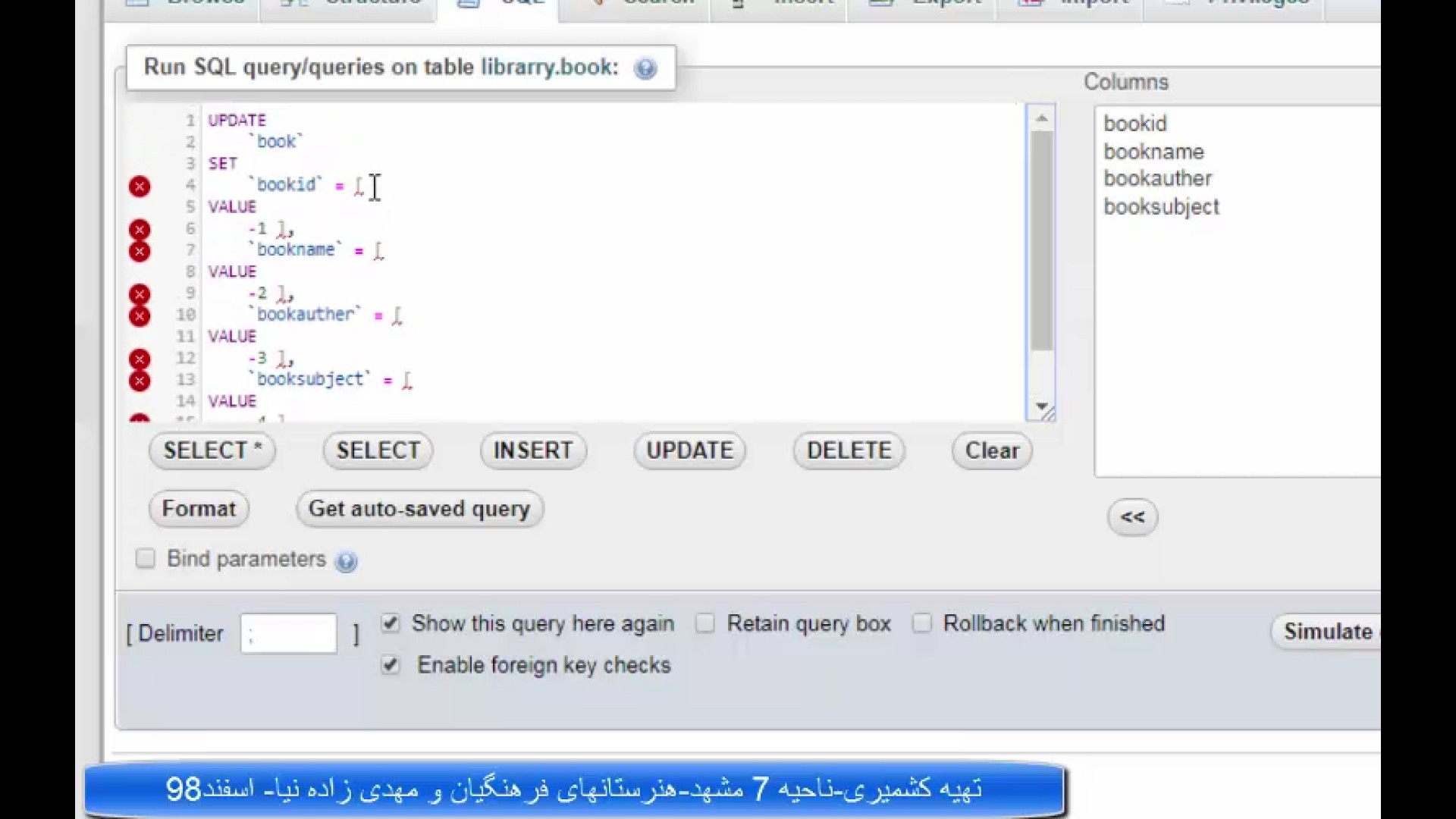Enable the Bind parameters checkbox
Viewport: 1456px width, 819px height.
coord(146,559)
